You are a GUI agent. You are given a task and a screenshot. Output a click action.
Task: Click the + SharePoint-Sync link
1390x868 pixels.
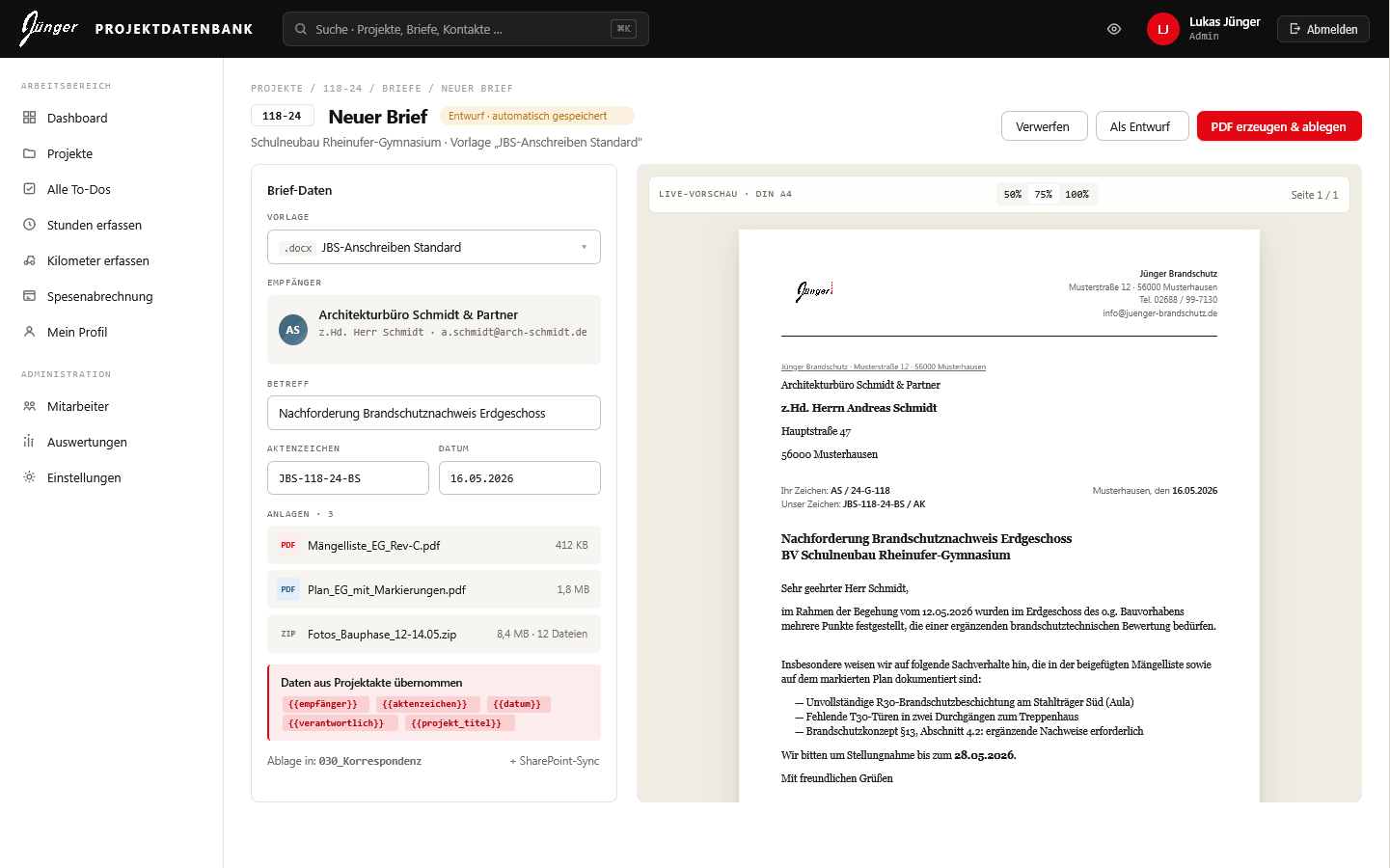555,761
